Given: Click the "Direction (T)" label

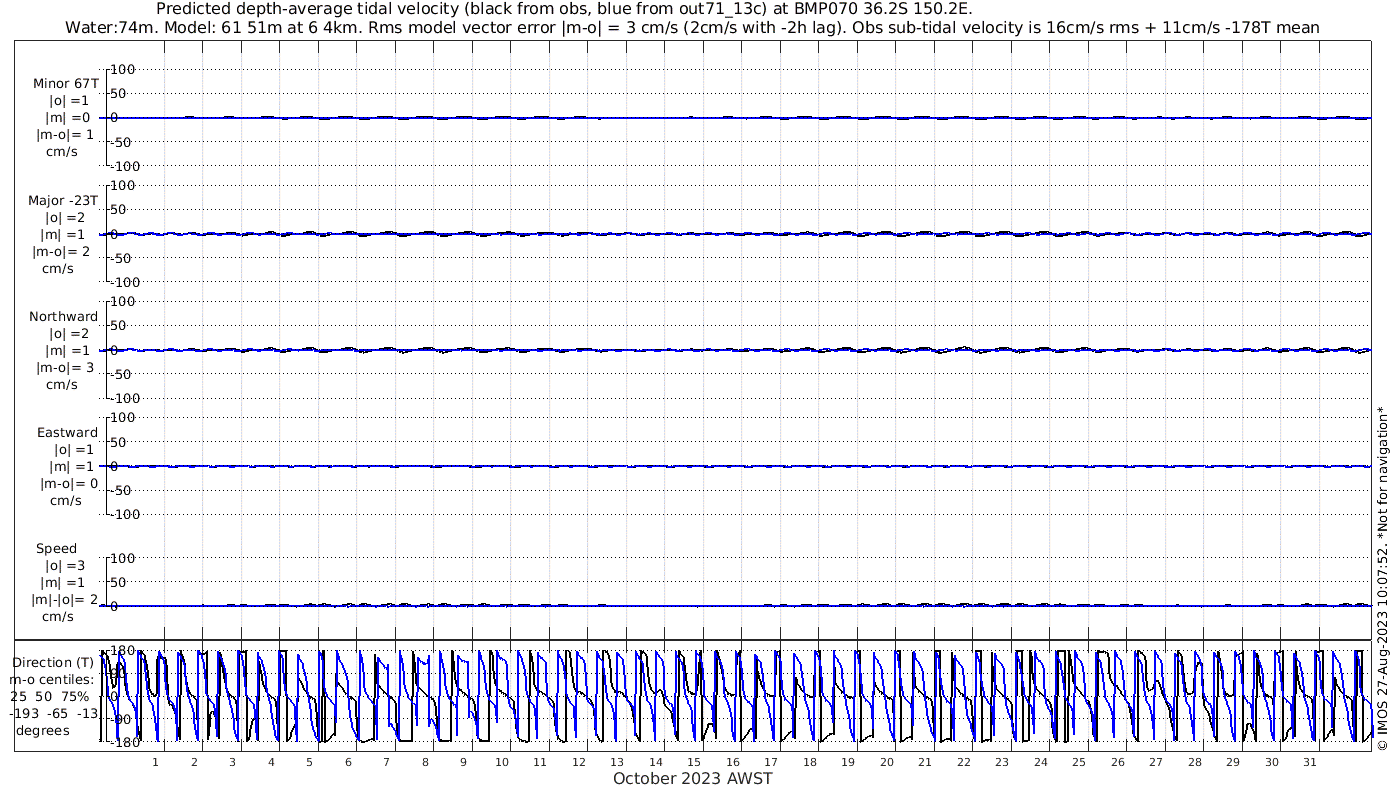Looking at the screenshot, I should 52,663.
